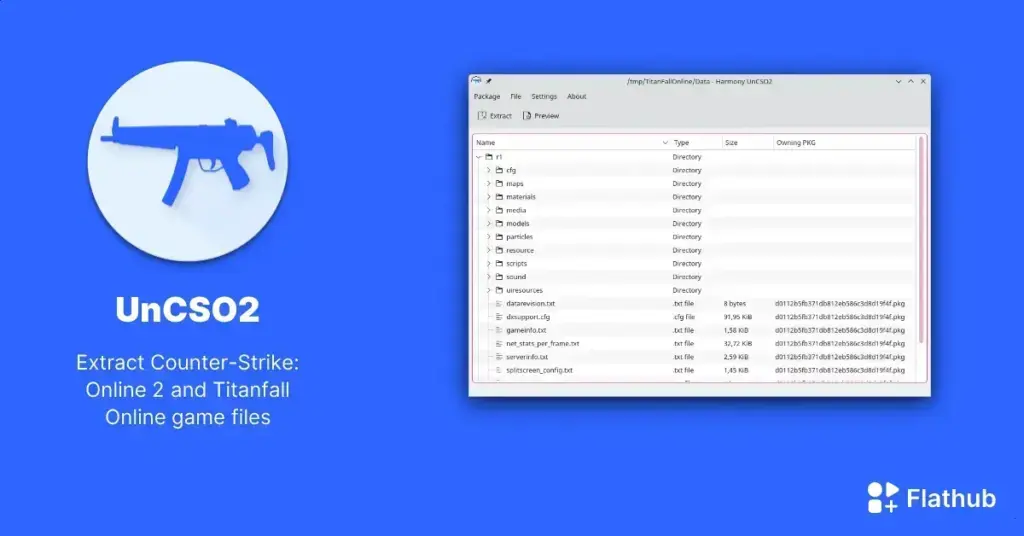
Task: Expand the models folder
Action: point(488,223)
